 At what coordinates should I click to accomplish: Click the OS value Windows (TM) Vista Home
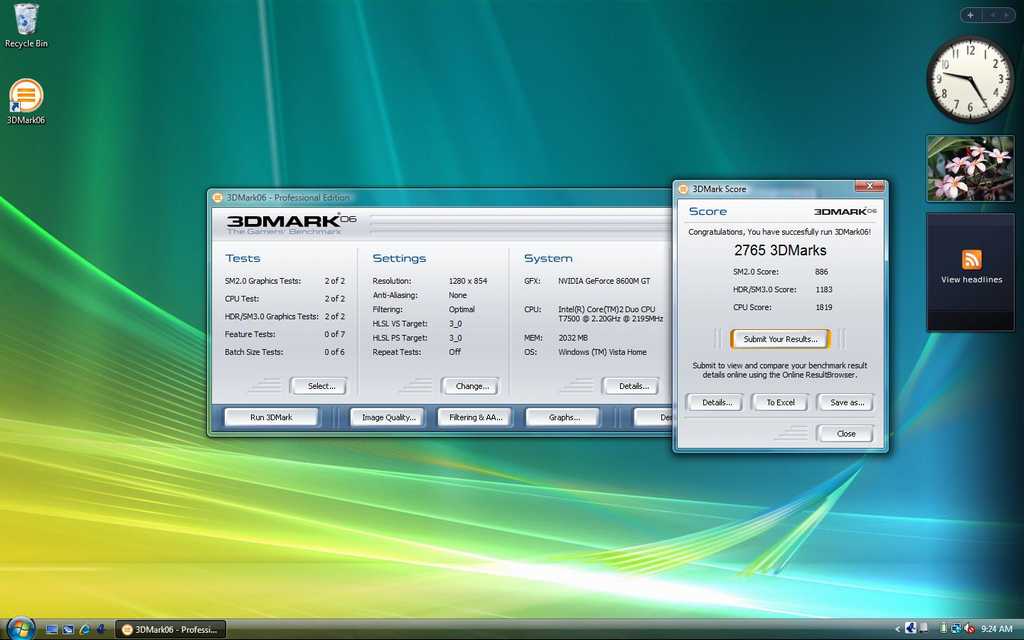[x=602, y=352]
